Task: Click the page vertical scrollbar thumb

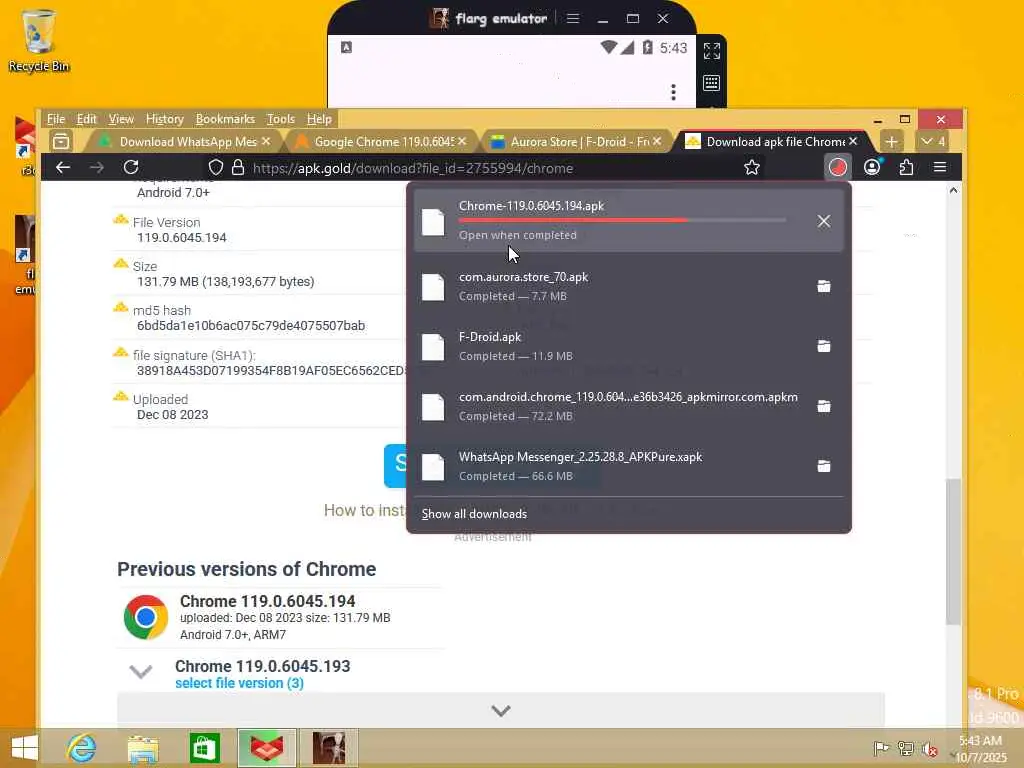Action: pyautogui.click(x=953, y=552)
